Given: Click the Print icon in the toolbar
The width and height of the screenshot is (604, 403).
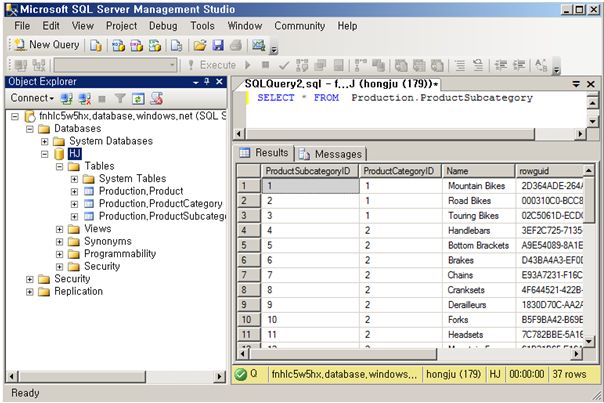Looking at the screenshot, I should pyautogui.click(x=236, y=45).
